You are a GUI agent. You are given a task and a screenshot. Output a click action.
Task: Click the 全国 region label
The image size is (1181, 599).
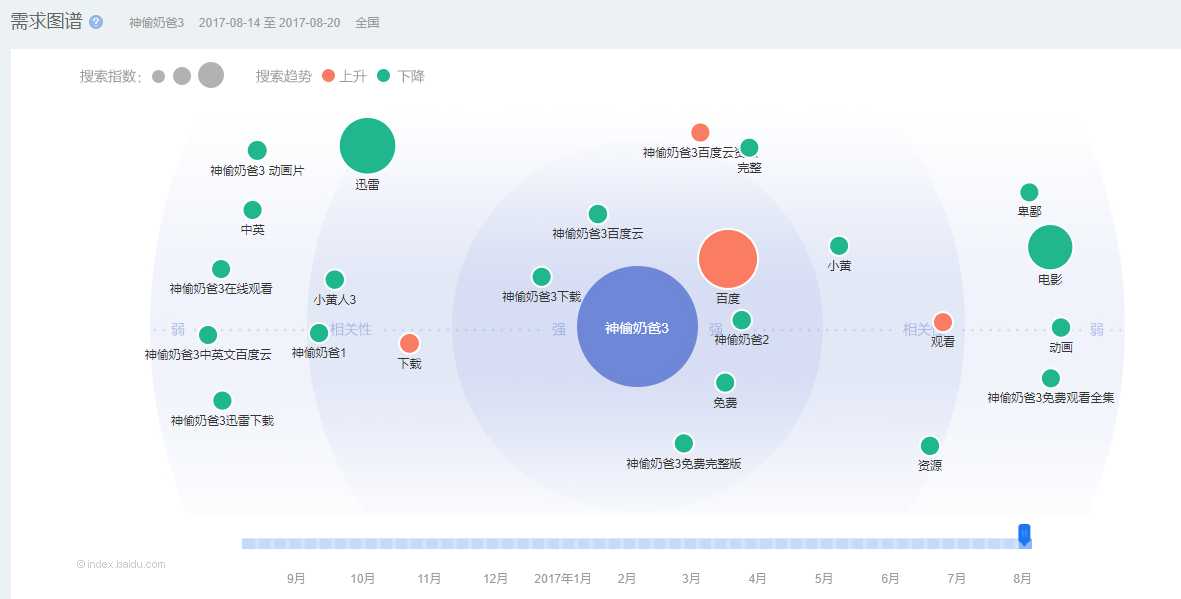pyautogui.click(x=367, y=23)
